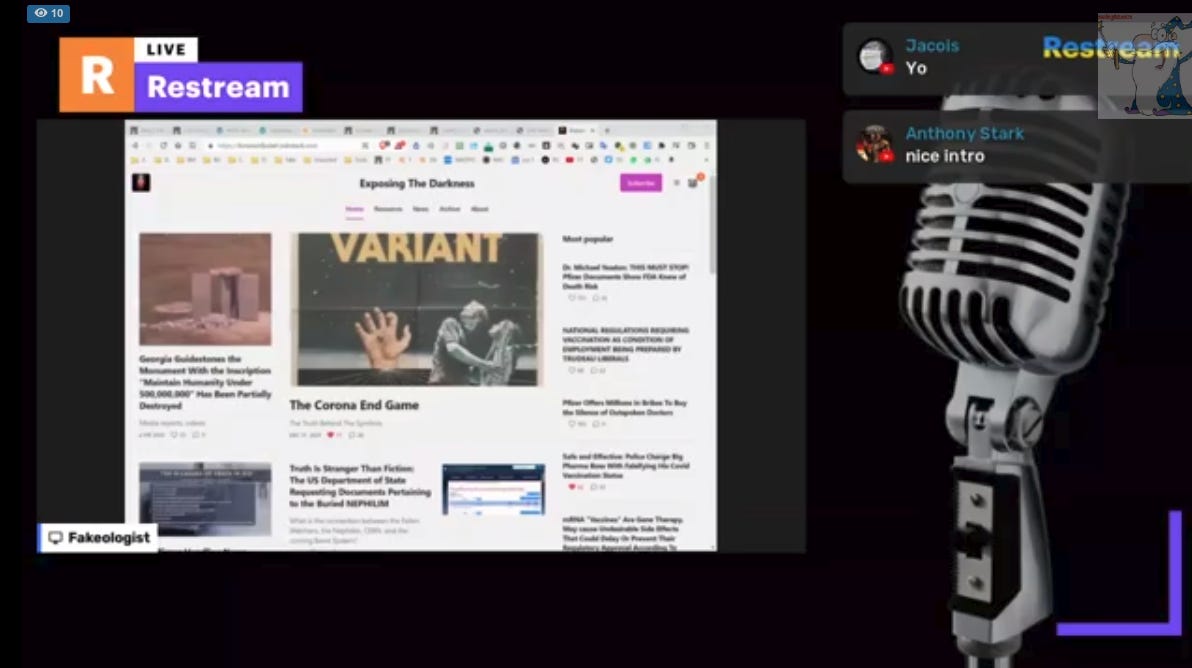The width and height of the screenshot is (1192, 668).
Task: Click the first folder in bookmarks bar
Action: (x=136, y=160)
